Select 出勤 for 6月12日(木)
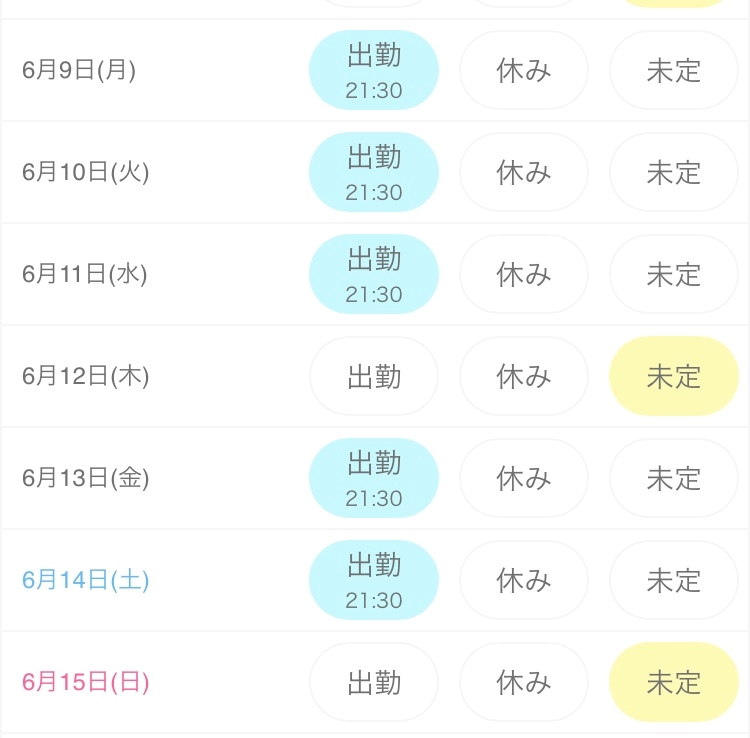Viewport: 750px width, 738px height. [374, 376]
